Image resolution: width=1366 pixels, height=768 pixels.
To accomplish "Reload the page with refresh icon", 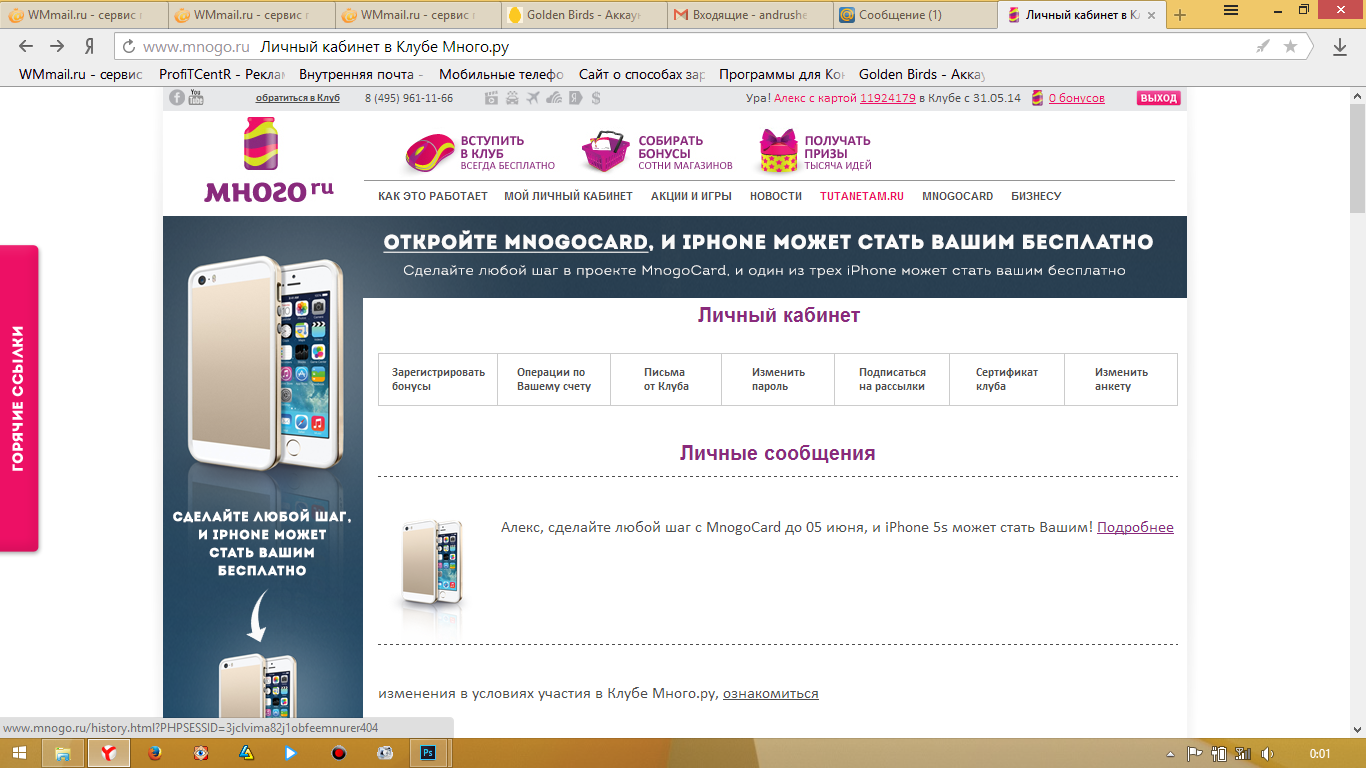I will (128, 47).
